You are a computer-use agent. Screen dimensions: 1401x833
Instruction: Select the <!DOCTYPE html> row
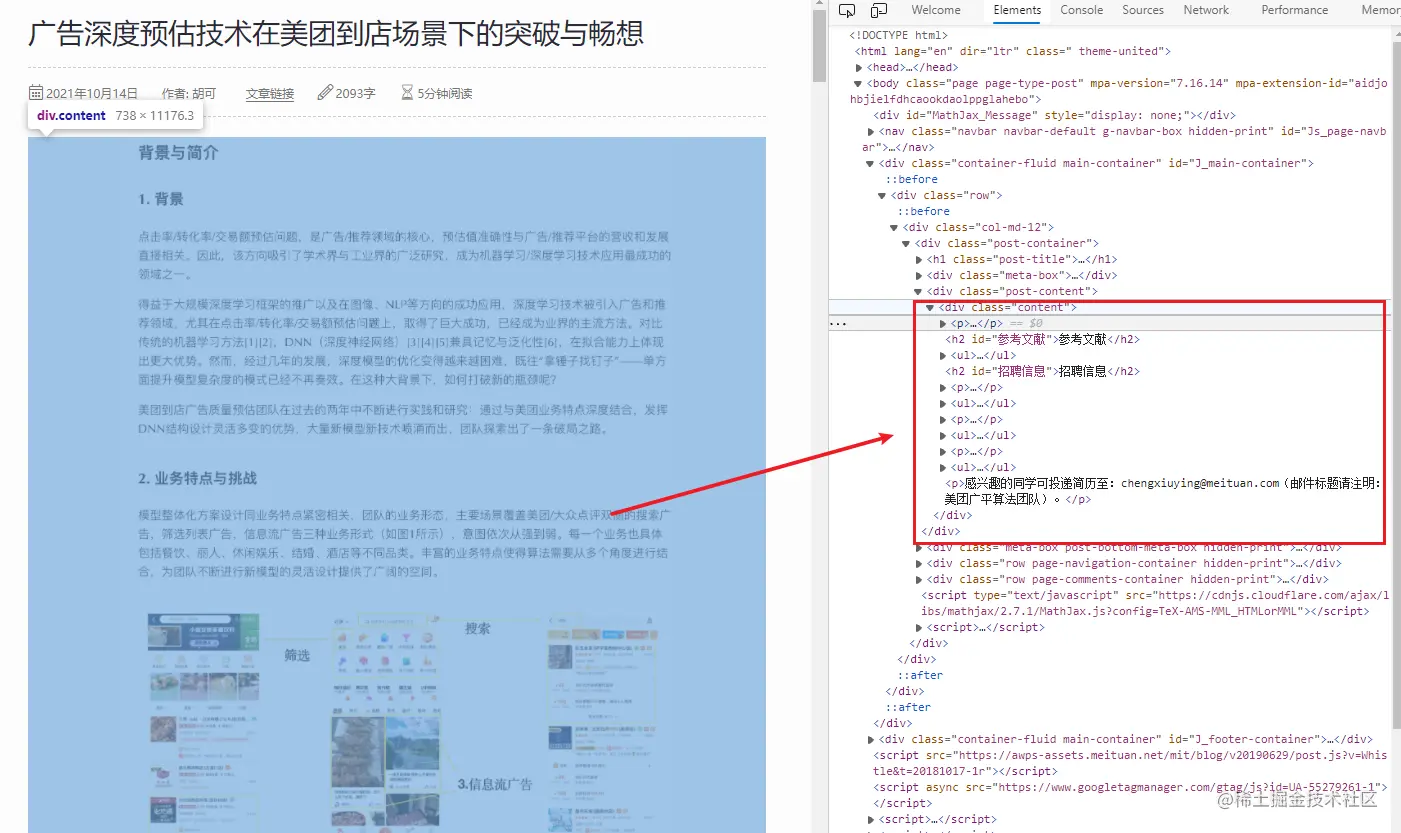point(898,35)
